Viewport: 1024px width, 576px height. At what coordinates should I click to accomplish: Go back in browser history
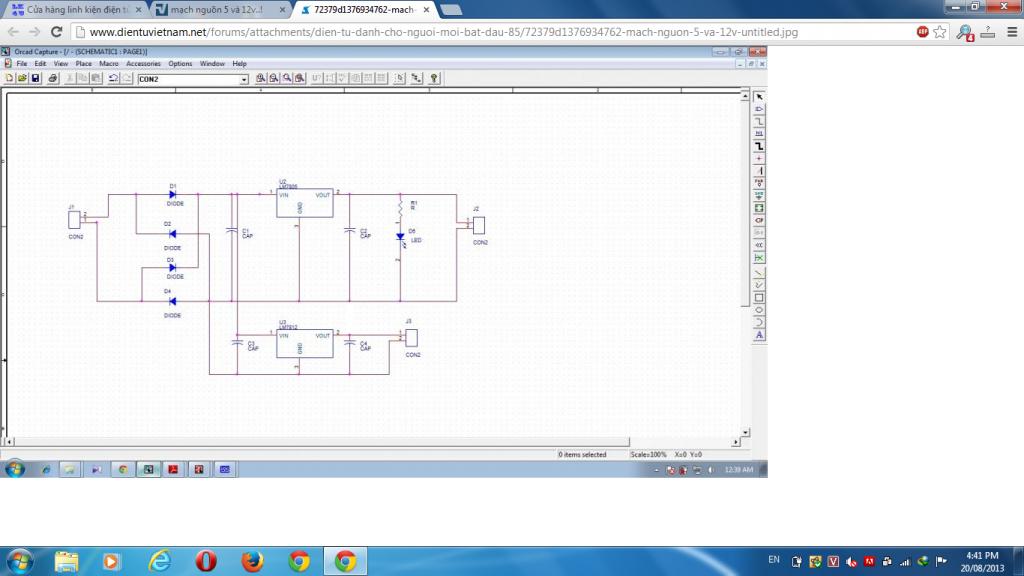pos(13,31)
